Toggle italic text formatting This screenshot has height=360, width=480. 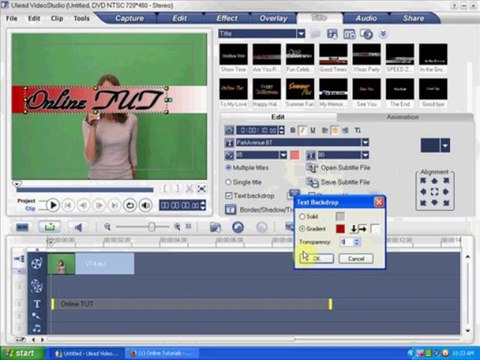(303, 130)
